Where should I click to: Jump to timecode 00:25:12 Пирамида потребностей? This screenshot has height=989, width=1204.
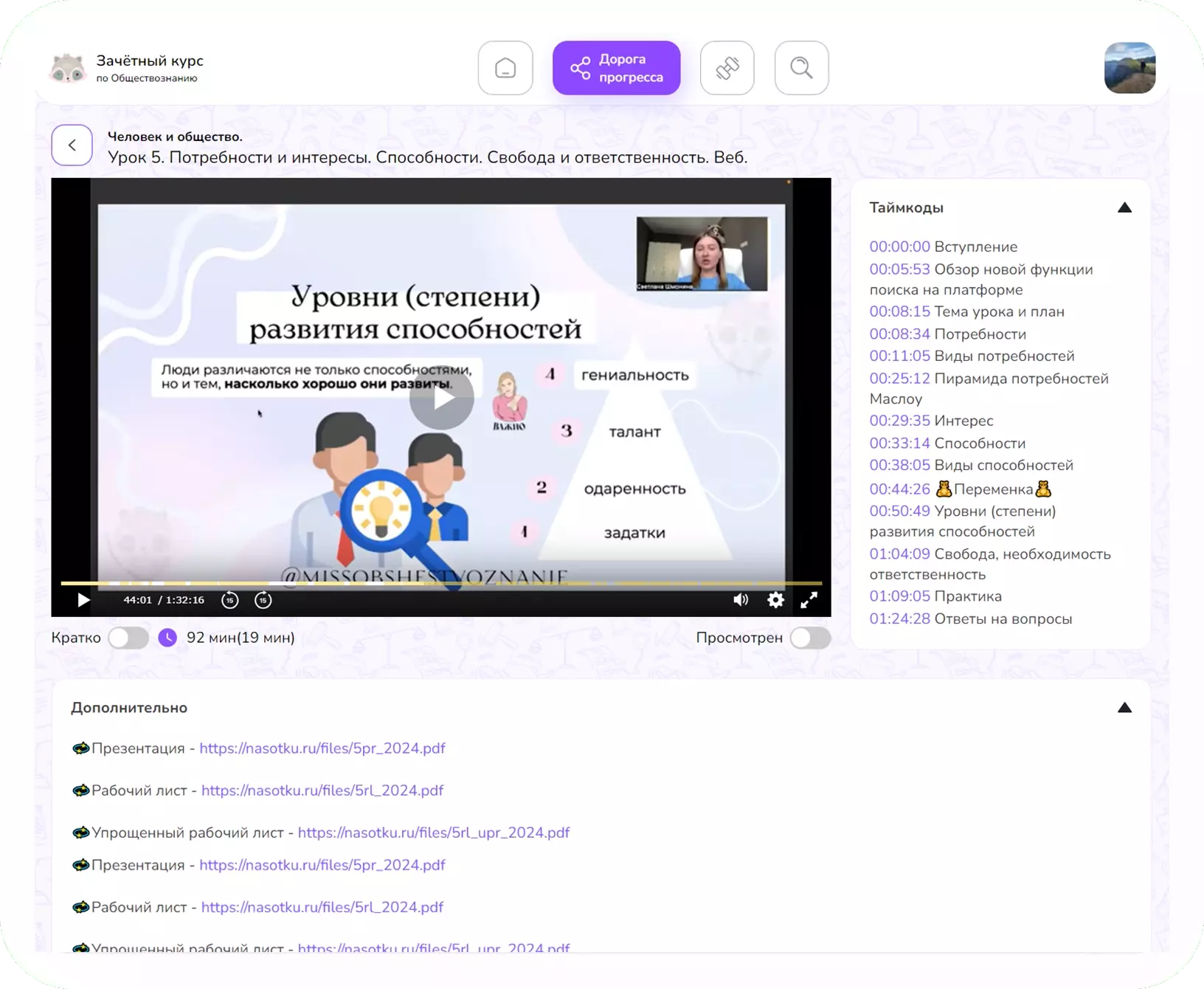click(899, 379)
